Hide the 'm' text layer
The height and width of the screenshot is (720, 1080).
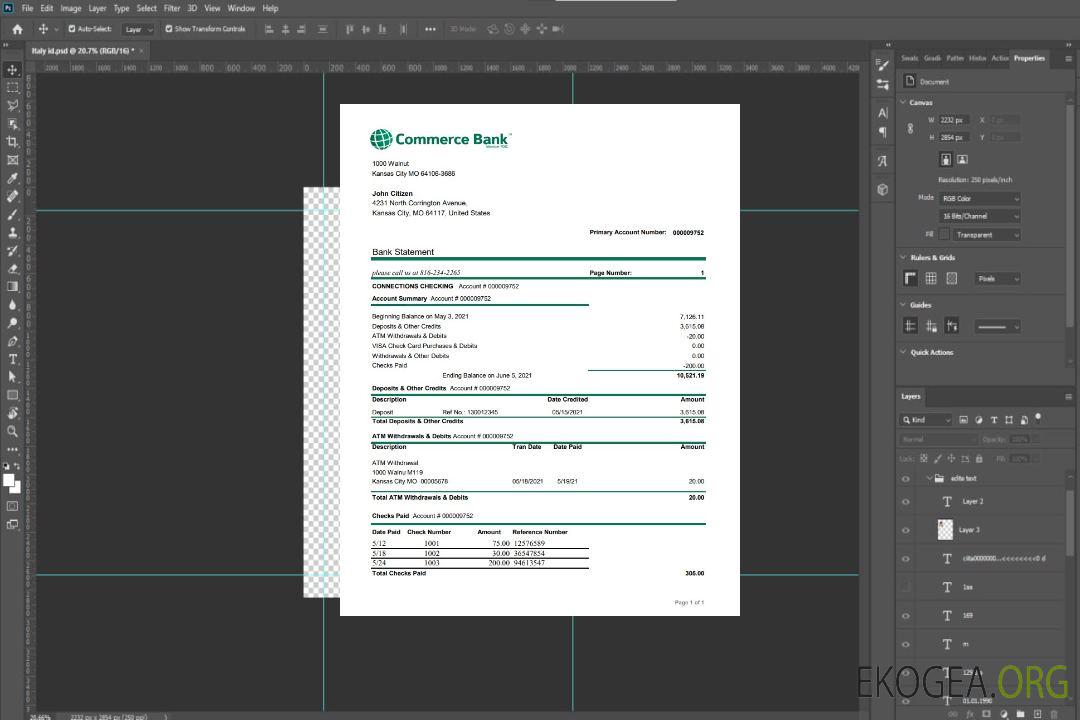tap(906, 645)
